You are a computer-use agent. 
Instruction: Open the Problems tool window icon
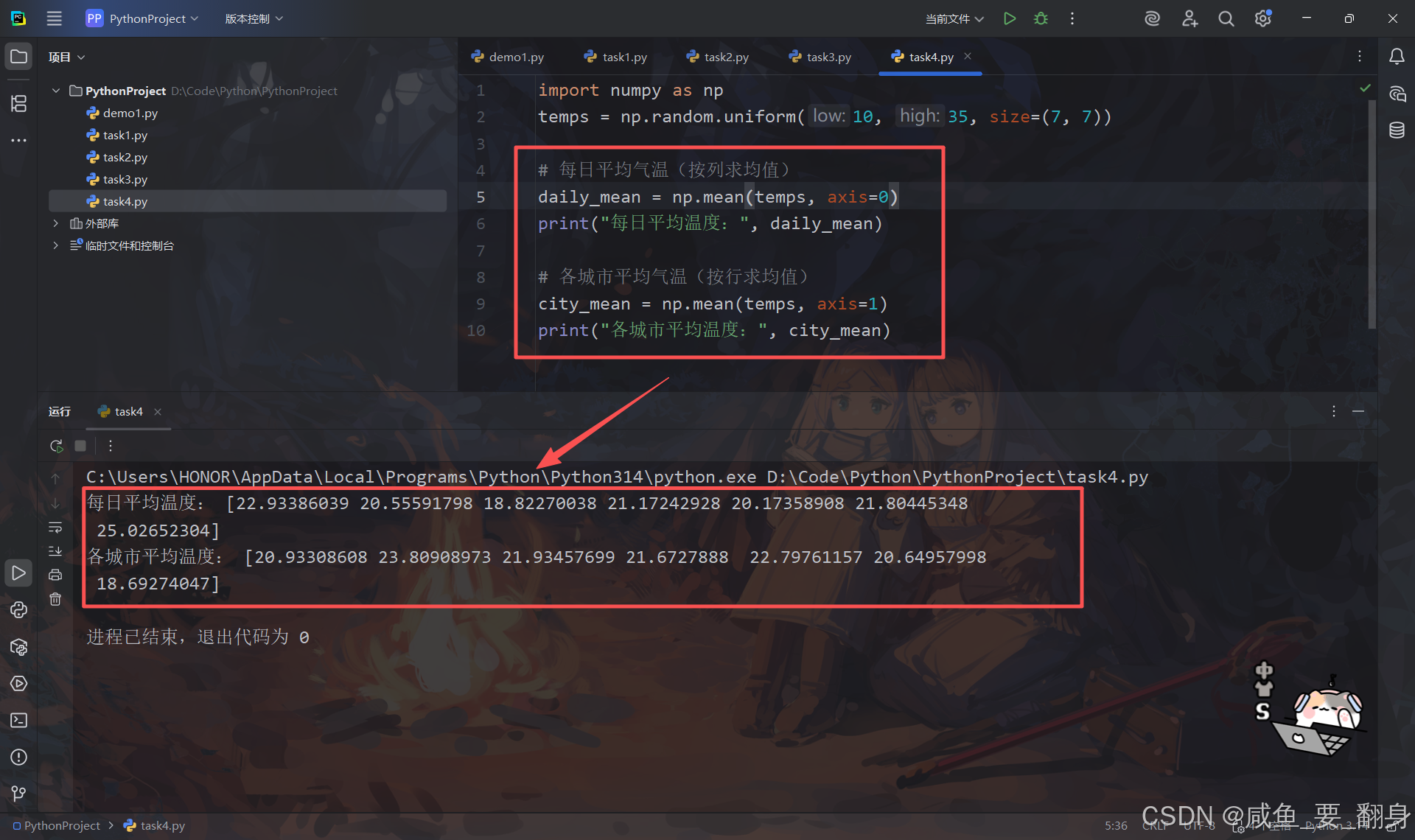[19, 757]
